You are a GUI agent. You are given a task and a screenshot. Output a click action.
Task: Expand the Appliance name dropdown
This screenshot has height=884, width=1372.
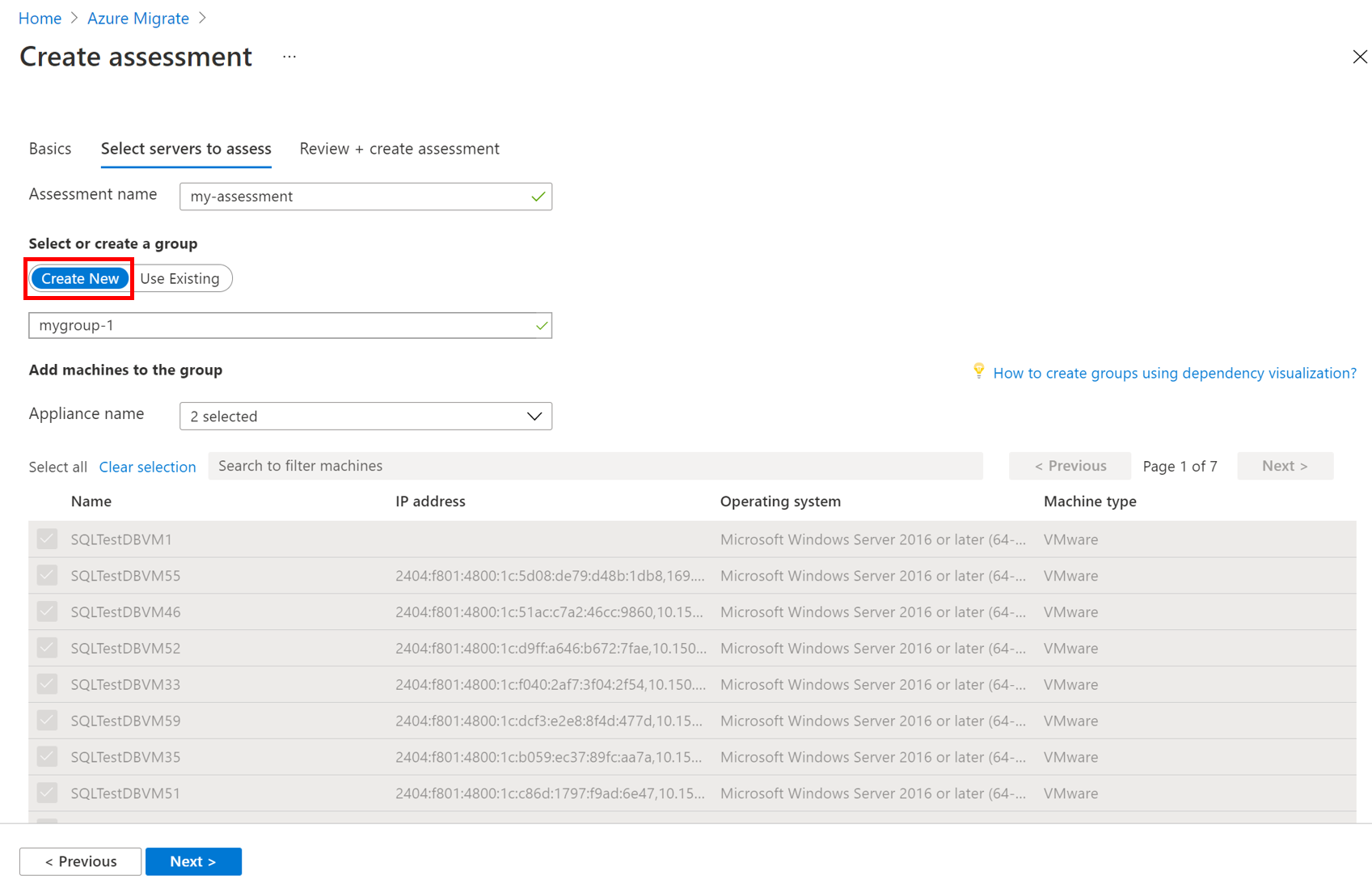coord(365,416)
